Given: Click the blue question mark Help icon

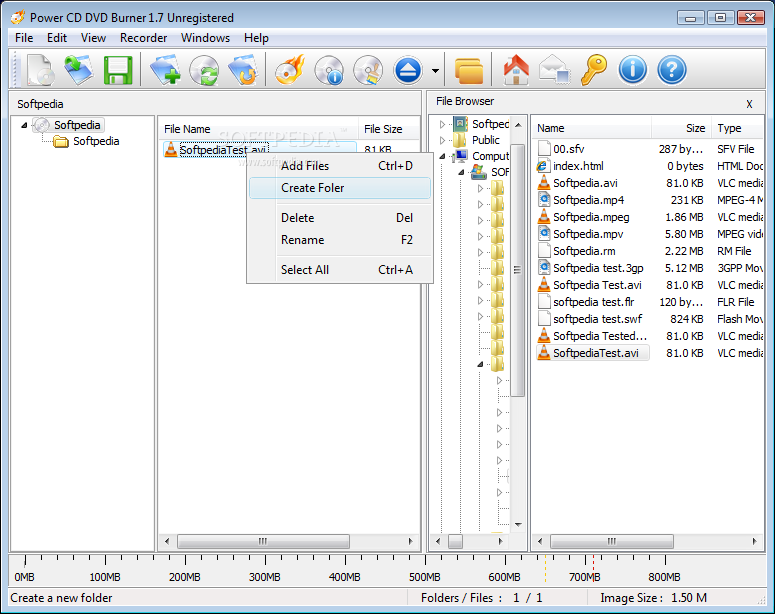Looking at the screenshot, I should point(672,70).
